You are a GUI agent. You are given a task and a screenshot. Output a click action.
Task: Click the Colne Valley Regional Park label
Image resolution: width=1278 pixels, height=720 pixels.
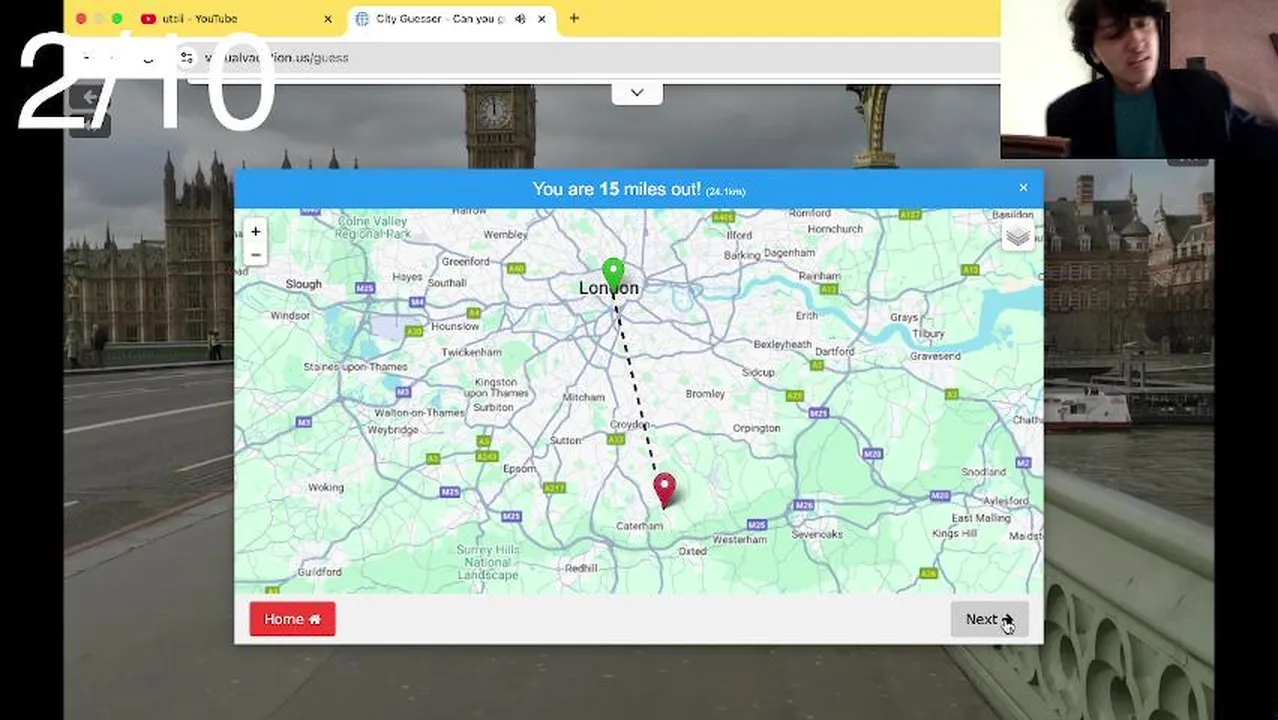[x=373, y=227]
